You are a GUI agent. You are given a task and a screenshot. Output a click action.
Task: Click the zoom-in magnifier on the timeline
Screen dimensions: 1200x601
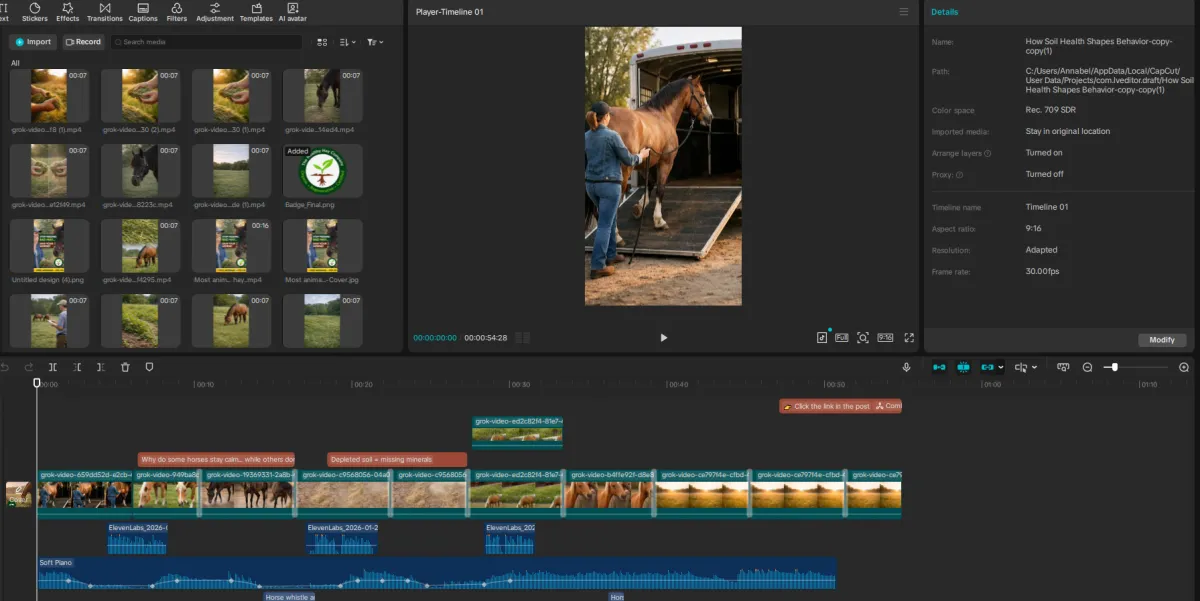tap(1184, 367)
